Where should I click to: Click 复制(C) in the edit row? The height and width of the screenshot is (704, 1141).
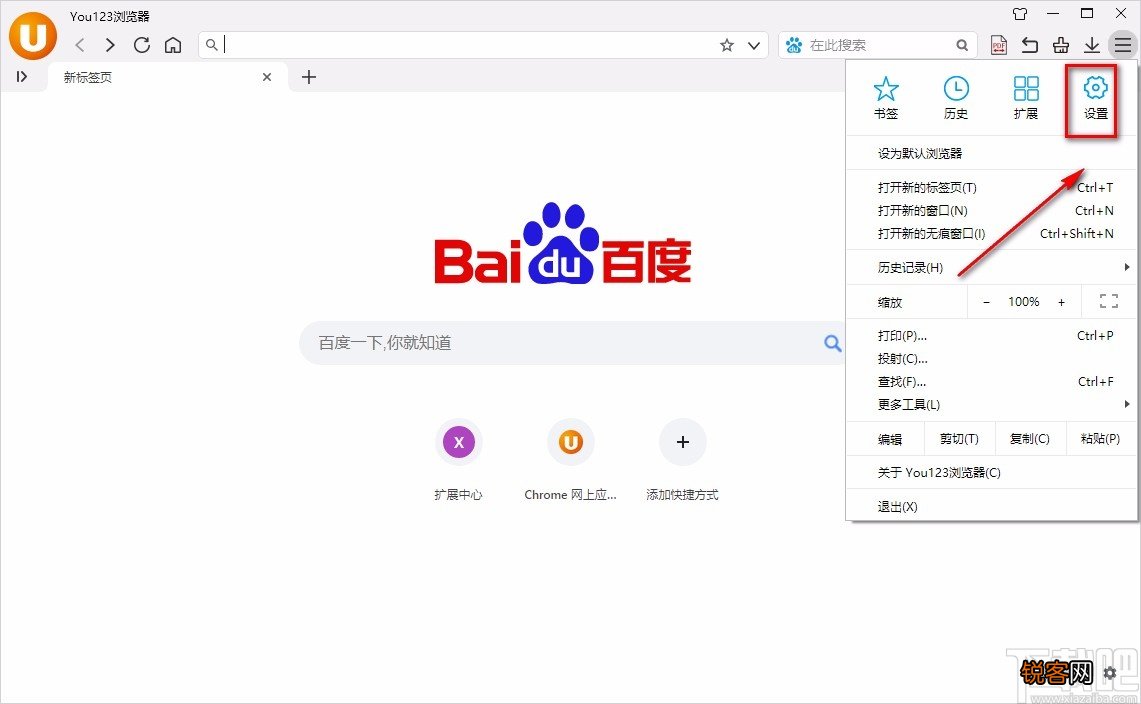pyautogui.click(x=1029, y=439)
